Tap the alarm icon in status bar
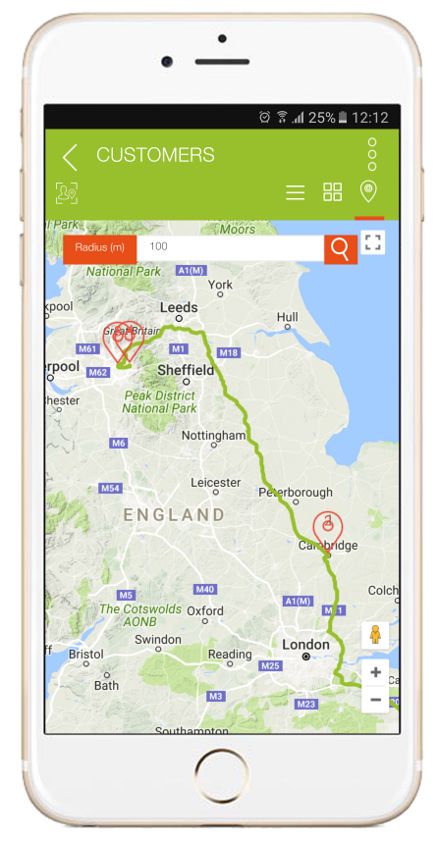The height and width of the screenshot is (843, 438). (x=264, y=117)
